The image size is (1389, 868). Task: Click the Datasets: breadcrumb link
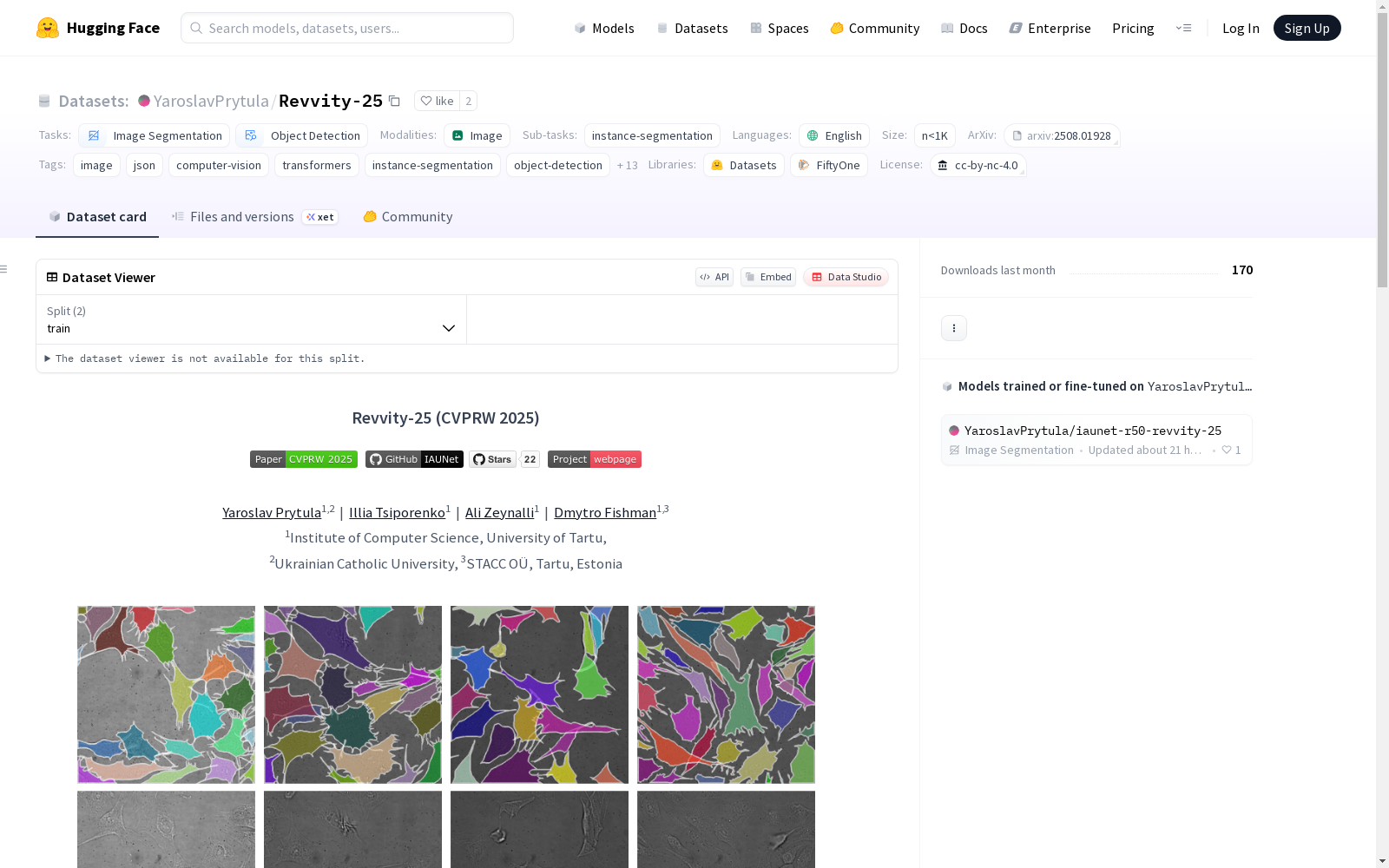pyautogui.click(x=93, y=101)
